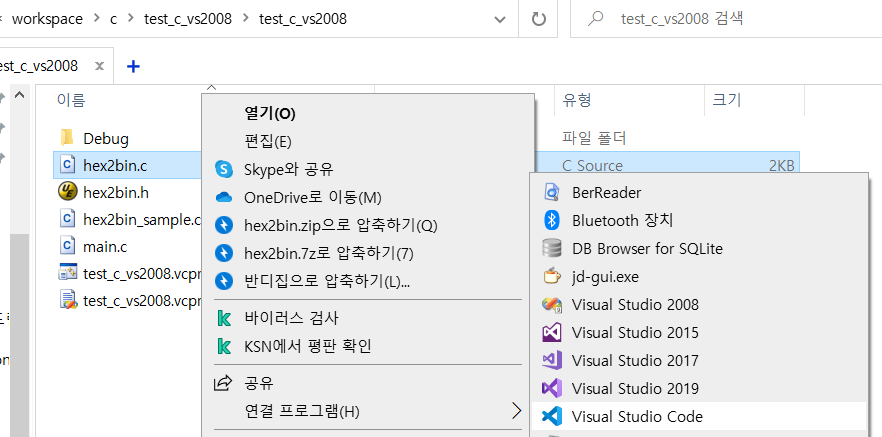Click the UltraEdit icon of hex2bin.h
Viewport: 882px width, 437px height.
click(68, 192)
